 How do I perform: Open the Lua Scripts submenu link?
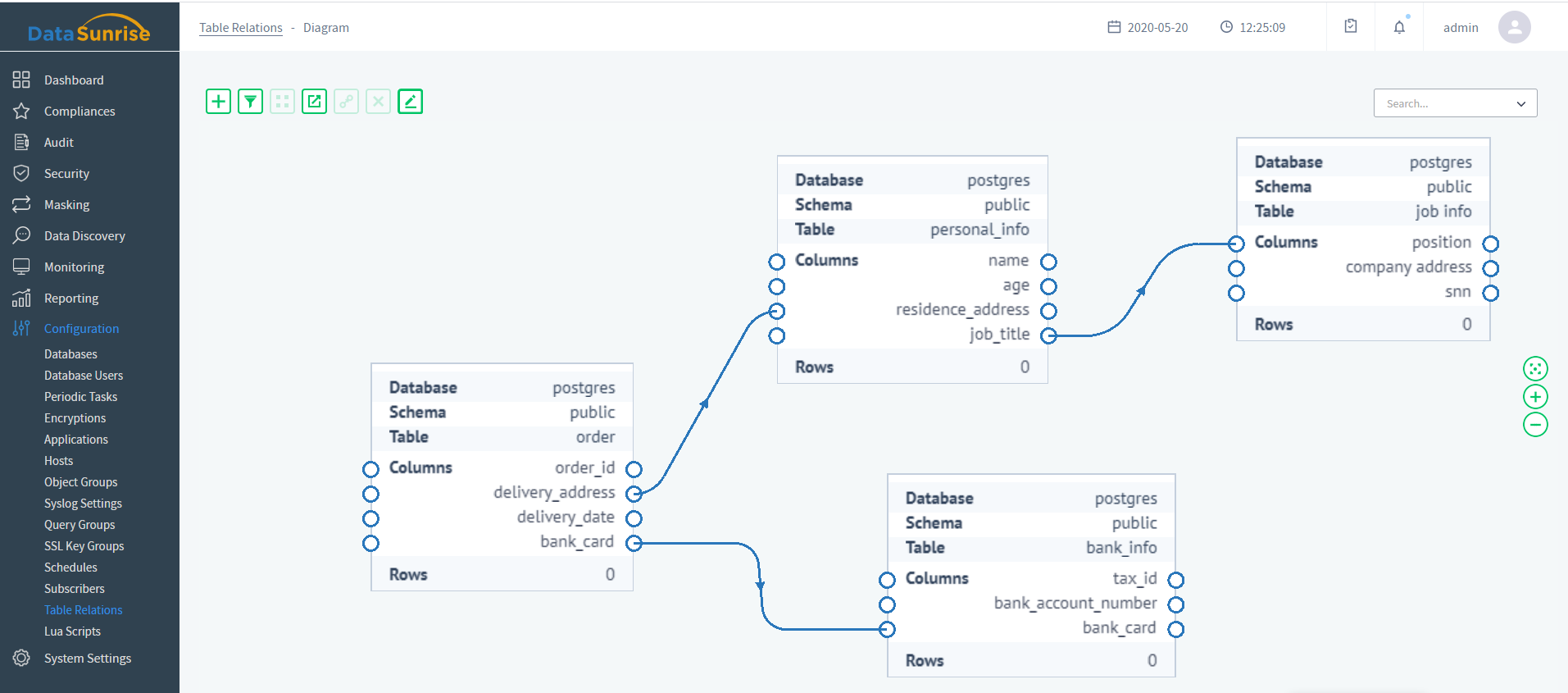pyautogui.click(x=72, y=631)
